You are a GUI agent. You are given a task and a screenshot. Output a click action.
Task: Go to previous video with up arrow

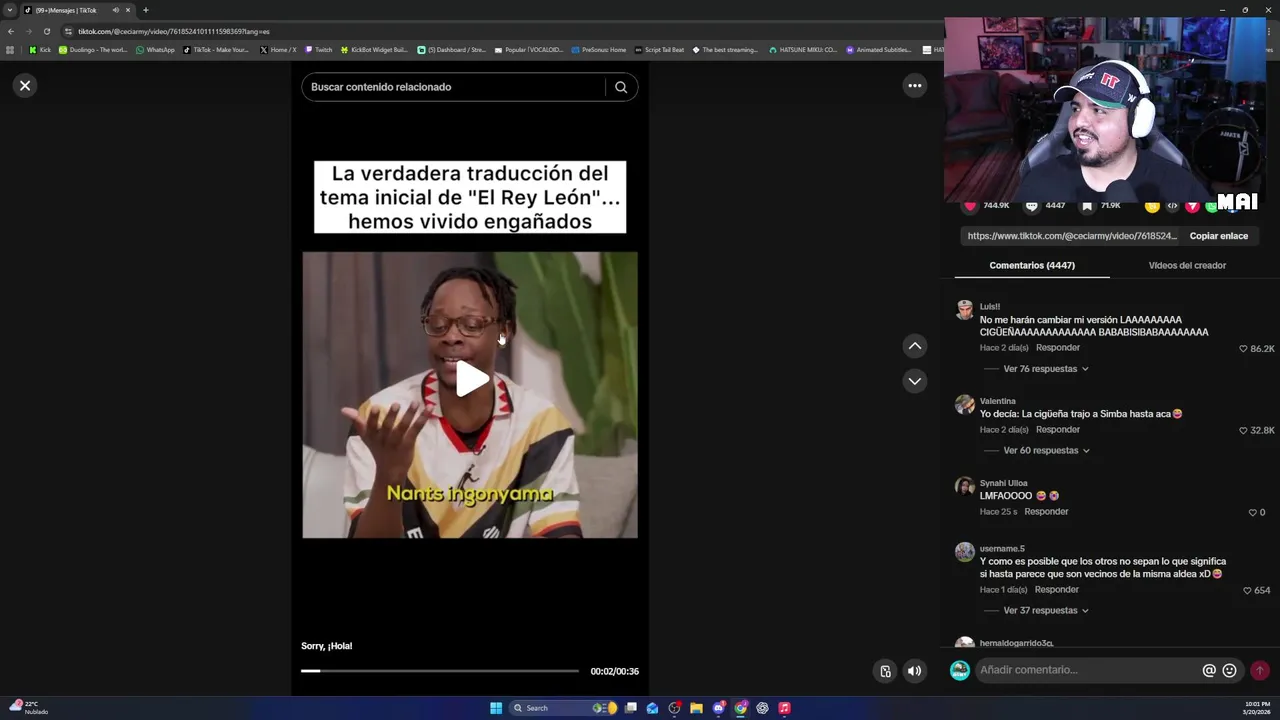point(914,346)
